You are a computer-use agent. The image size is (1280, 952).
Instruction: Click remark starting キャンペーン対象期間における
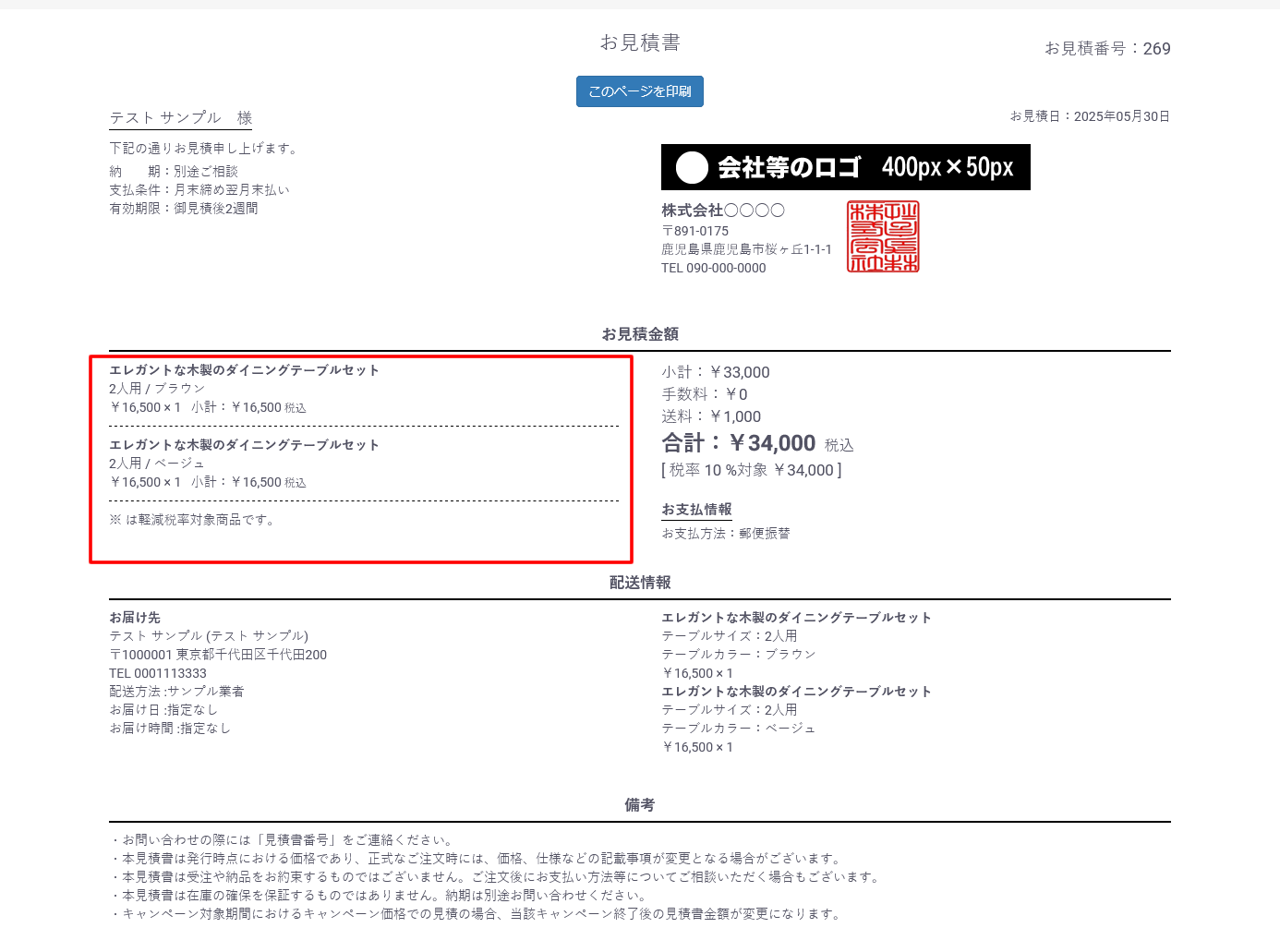[x=476, y=914]
